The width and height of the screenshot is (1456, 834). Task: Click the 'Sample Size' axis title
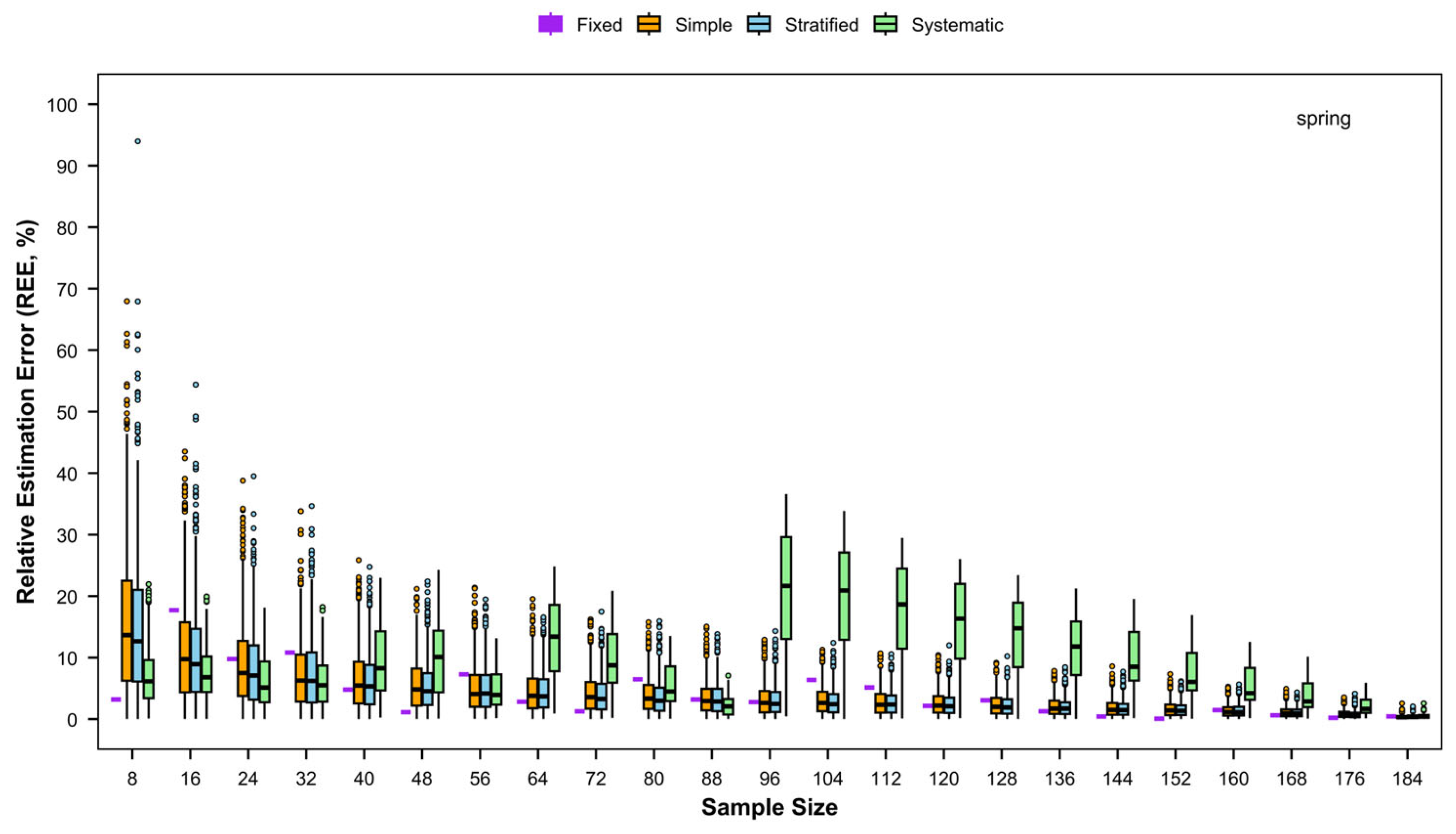pyautogui.click(x=769, y=808)
